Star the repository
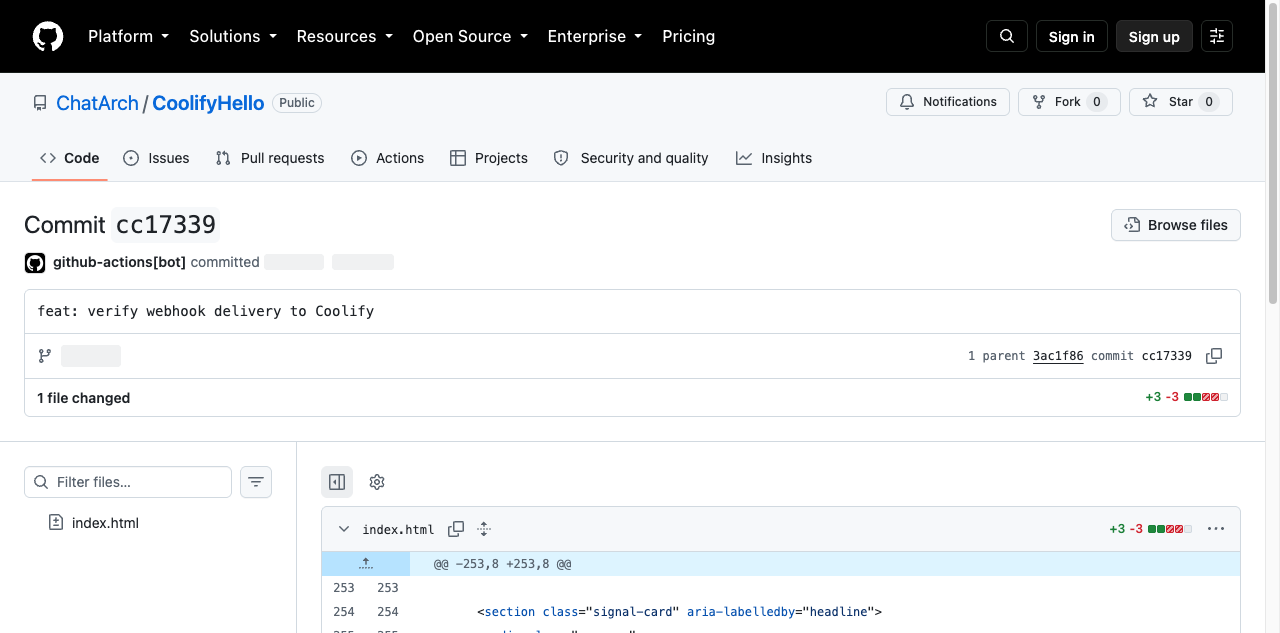1280x633 pixels. coord(1181,102)
